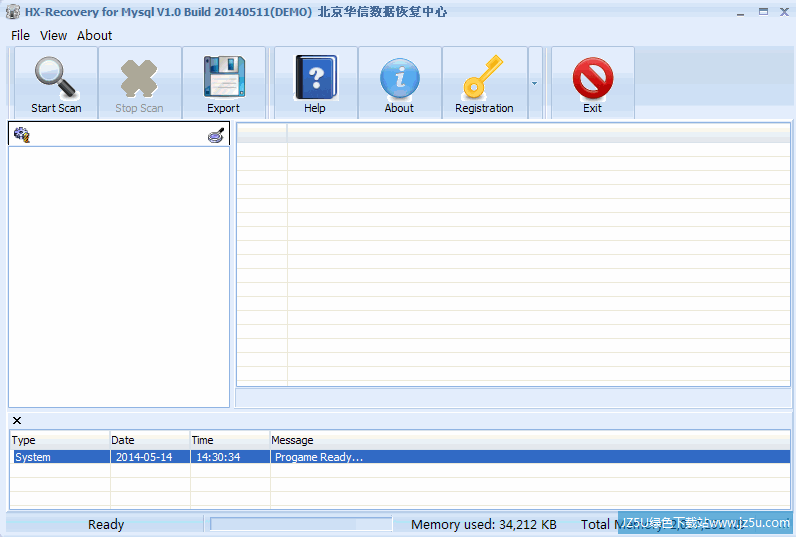Sort the log by the Date column header

point(150,440)
